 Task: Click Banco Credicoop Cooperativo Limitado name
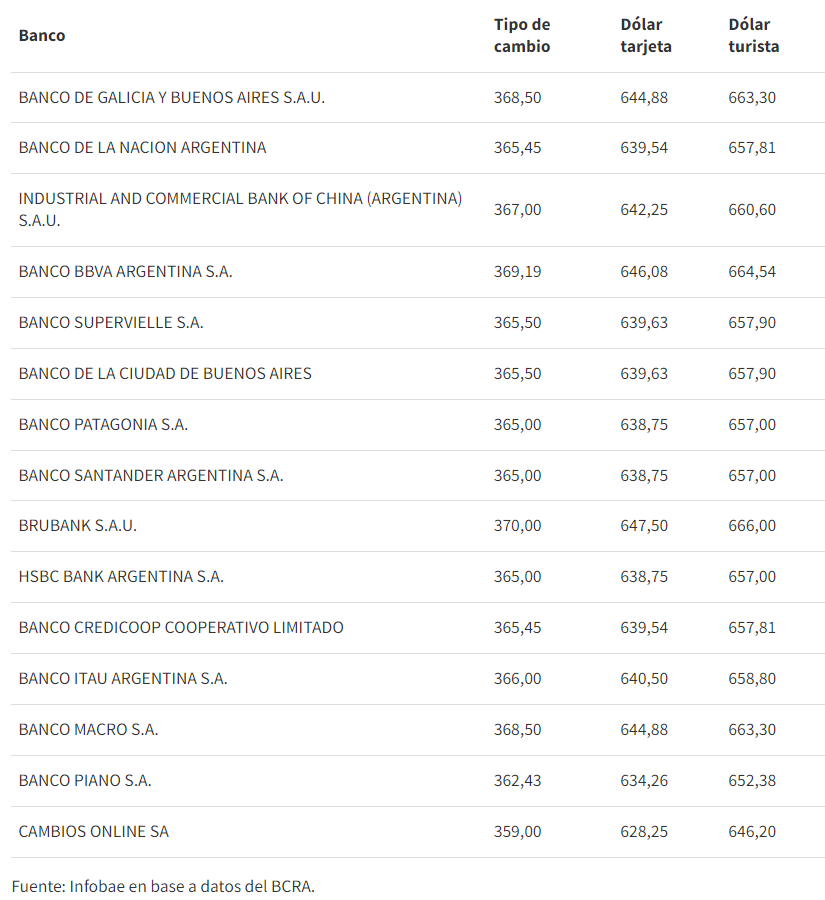(x=181, y=628)
